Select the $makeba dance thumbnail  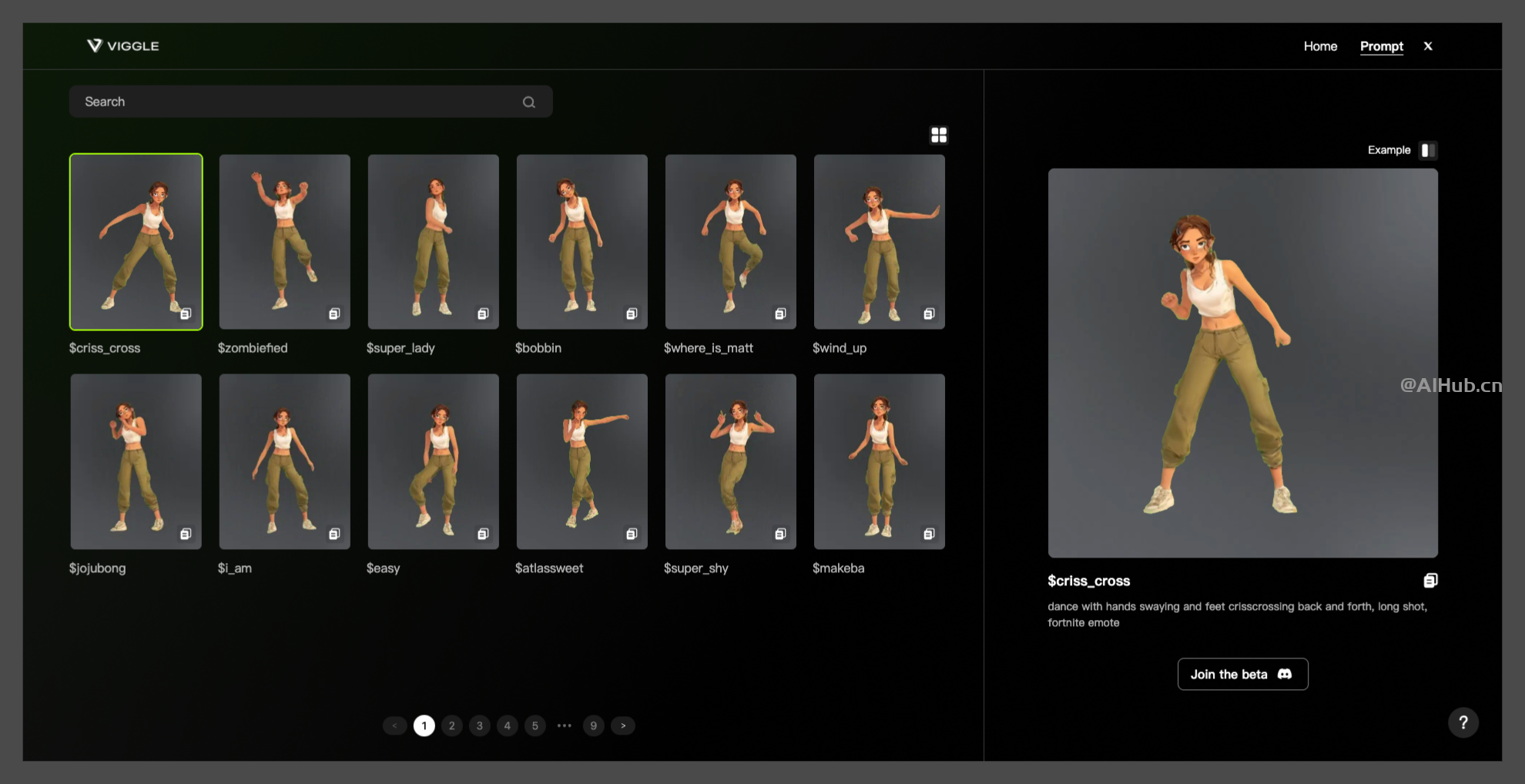point(879,461)
